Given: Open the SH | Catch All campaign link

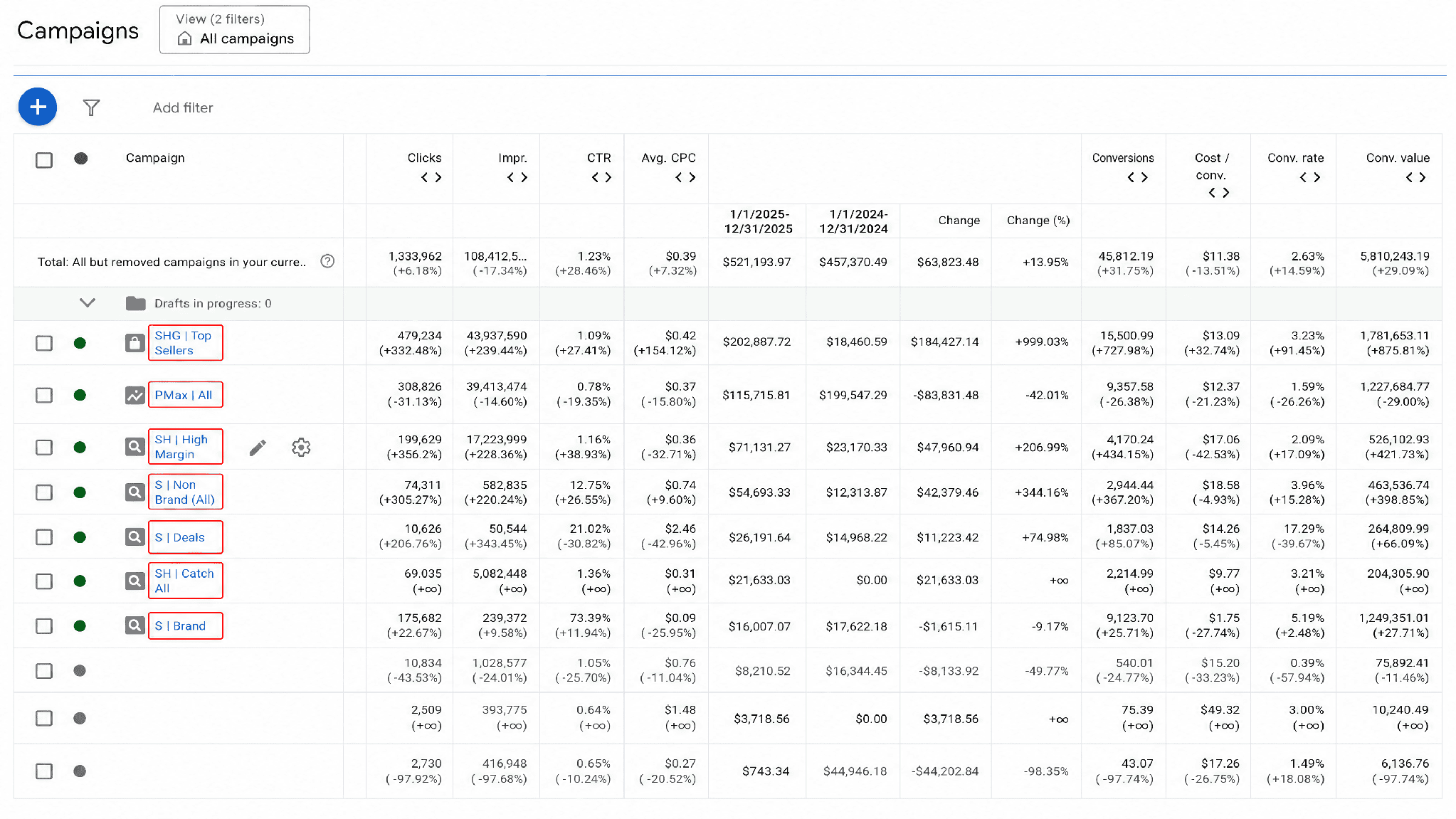Looking at the screenshot, I should point(185,581).
